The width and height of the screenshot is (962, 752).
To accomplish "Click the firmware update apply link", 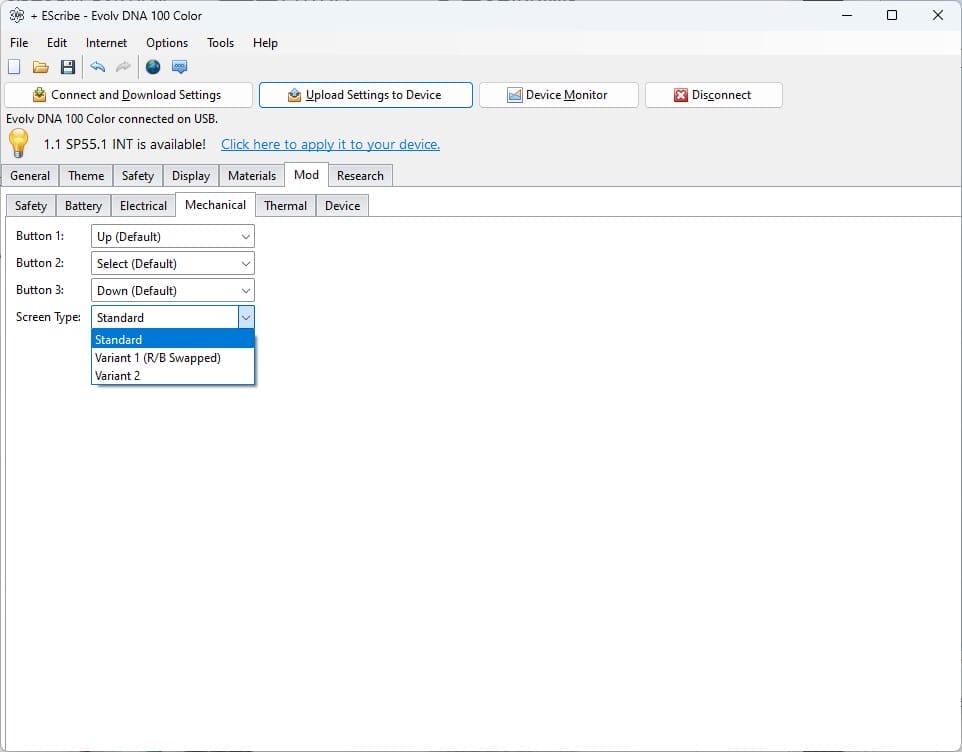I will pos(330,143).
